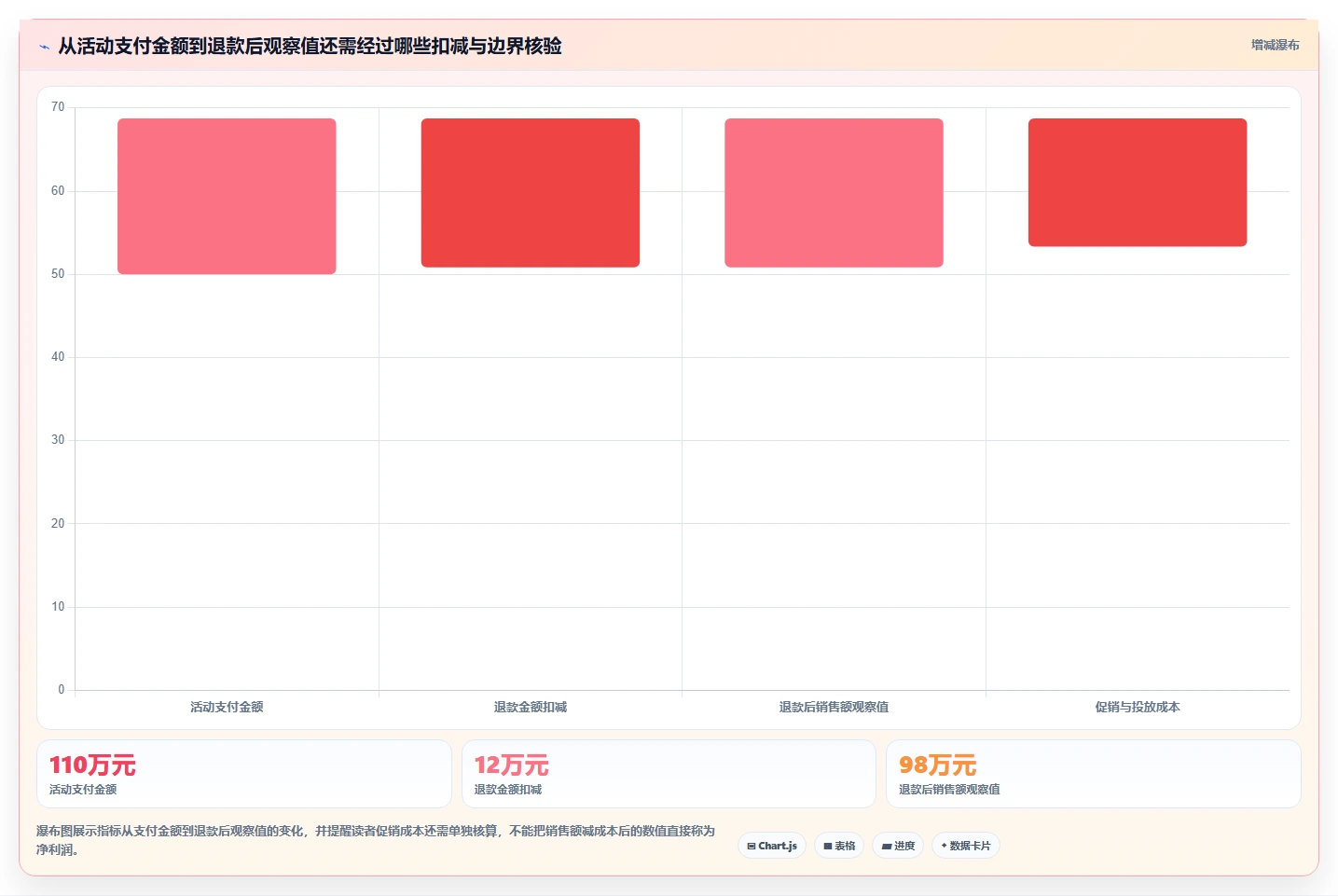Click the 退款后销售额观察值 x-axis label
1338x896 pixels.
click(834, 707)
